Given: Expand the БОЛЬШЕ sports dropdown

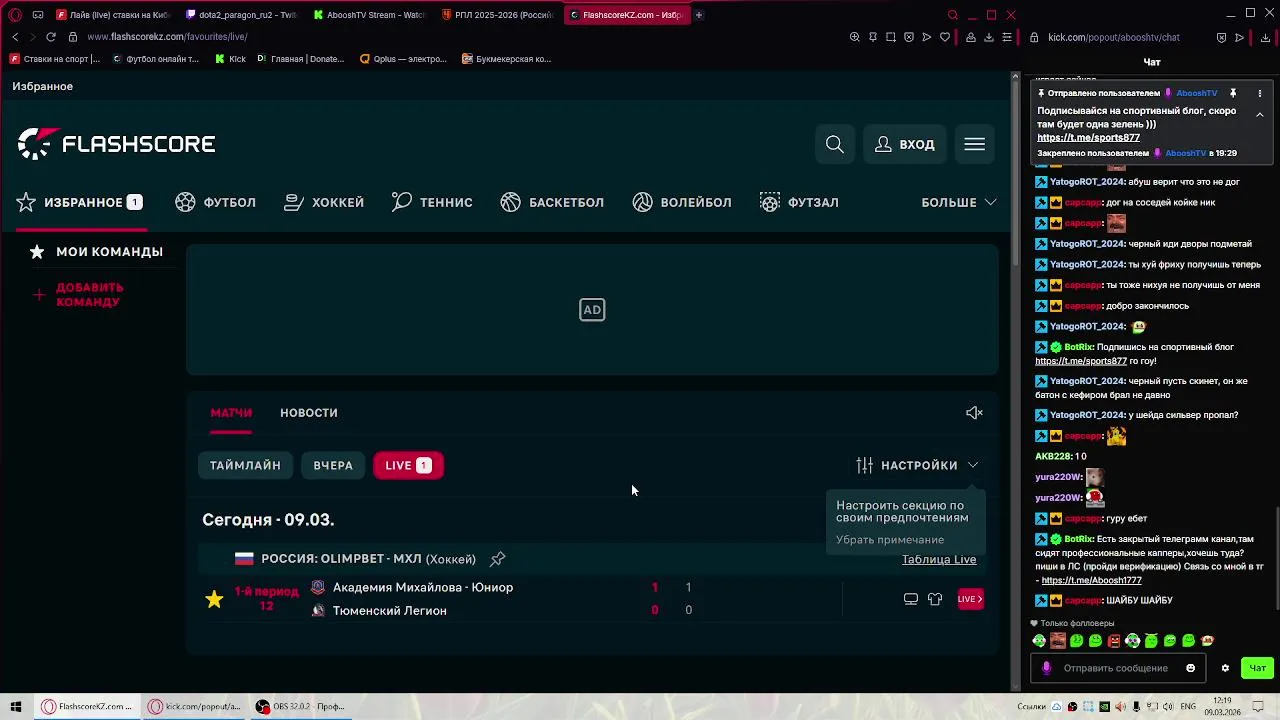Looking at the screenshot, I should coord(958,202).
